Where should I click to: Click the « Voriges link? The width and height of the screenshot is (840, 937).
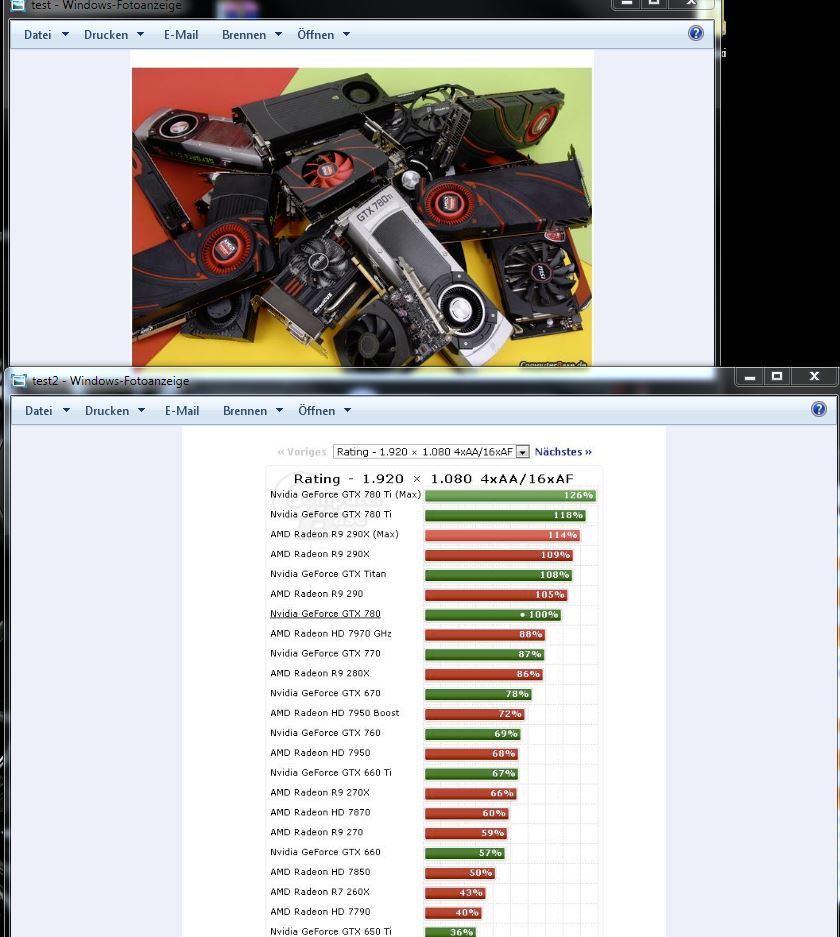302,452
